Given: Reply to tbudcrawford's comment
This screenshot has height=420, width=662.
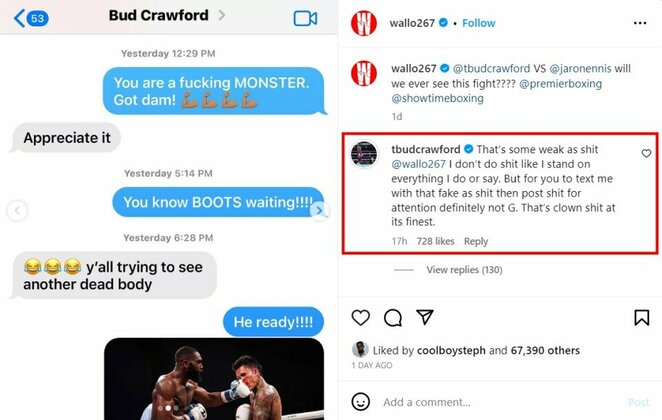Looking at the screenshot, I should tap(476, 241).
